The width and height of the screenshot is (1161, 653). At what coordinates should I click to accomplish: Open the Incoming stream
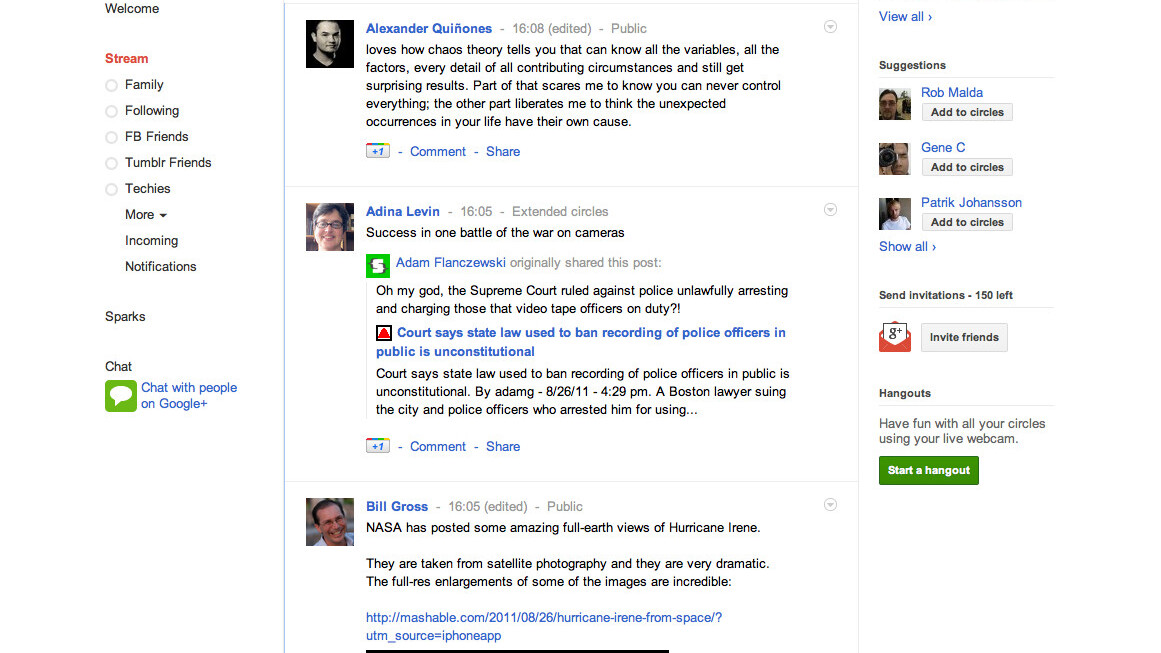click(x=151, y=241)
